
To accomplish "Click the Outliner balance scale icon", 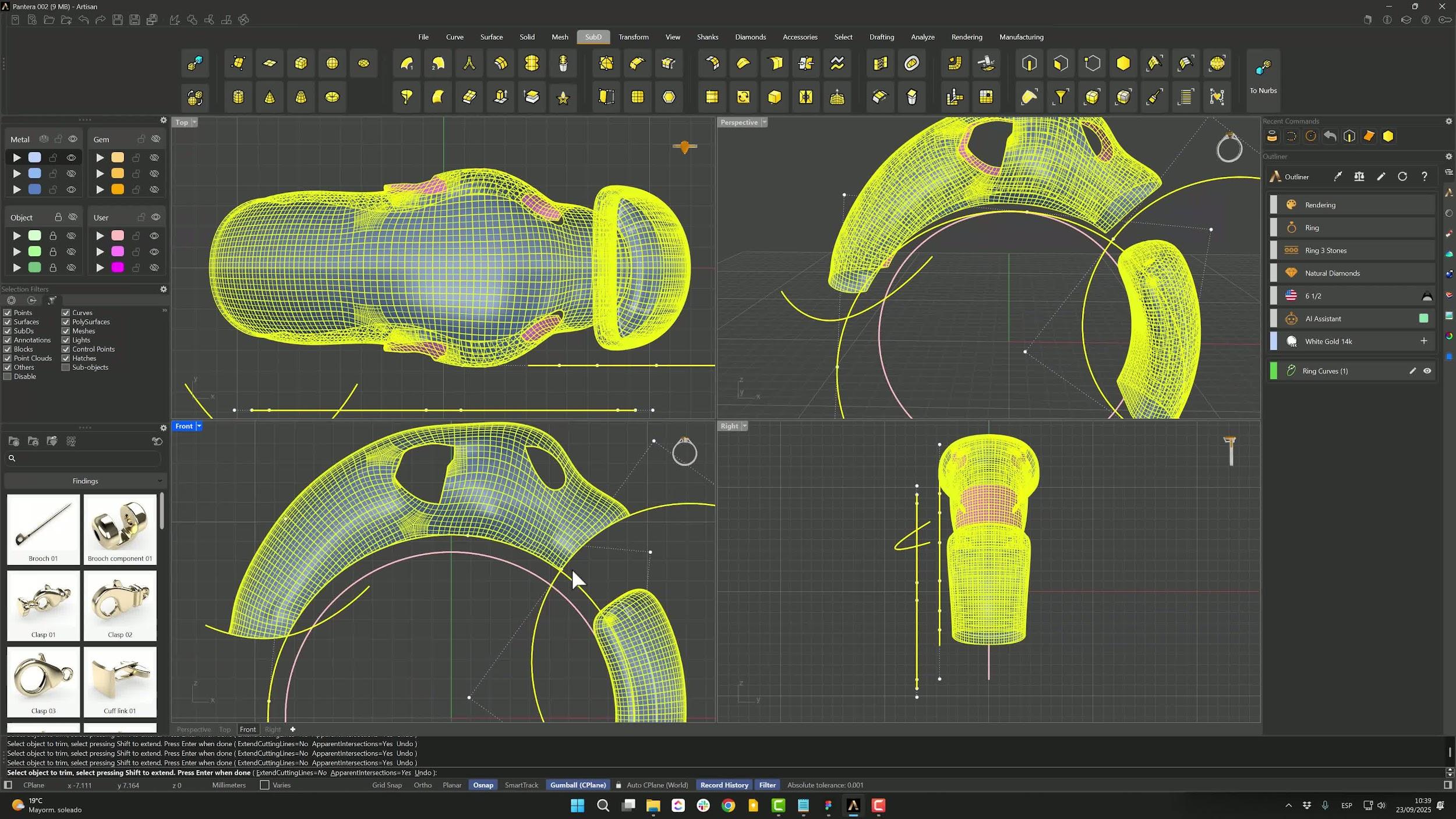I will click(x=1359, y=176).
